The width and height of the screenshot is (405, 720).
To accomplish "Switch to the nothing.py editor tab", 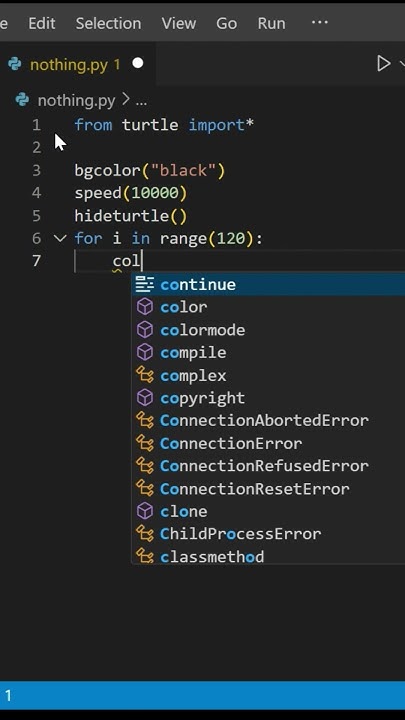I will coord(76,64).
